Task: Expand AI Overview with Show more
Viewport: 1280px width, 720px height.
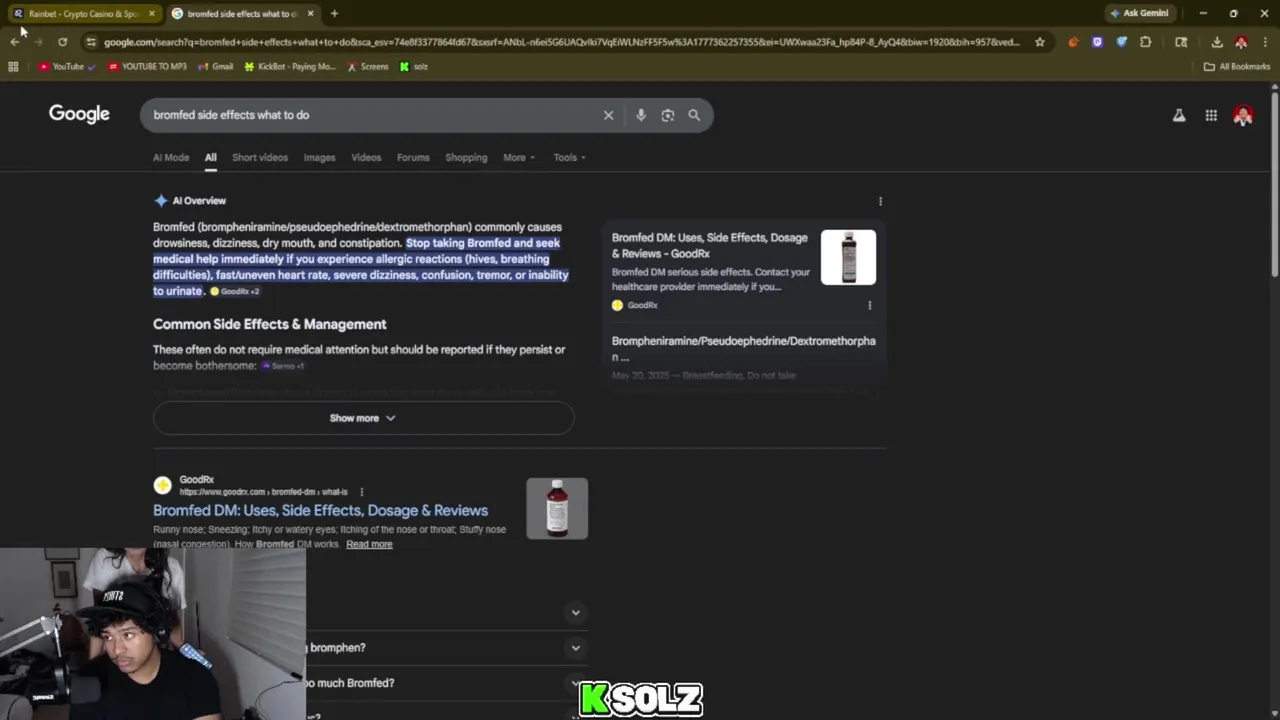Action: click(363, 418)
